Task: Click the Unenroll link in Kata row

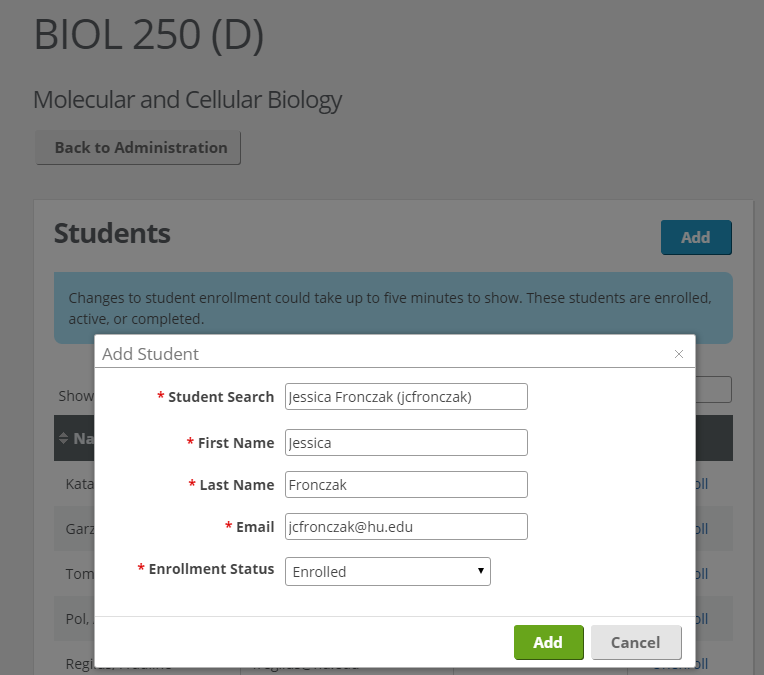Action: (702, 484)
